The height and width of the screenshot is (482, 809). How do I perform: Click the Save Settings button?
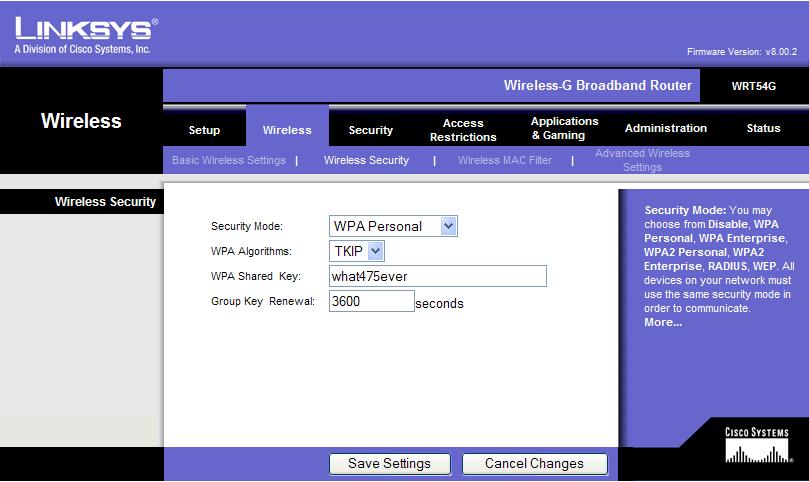pyautogui.click(x=390, y=463)
